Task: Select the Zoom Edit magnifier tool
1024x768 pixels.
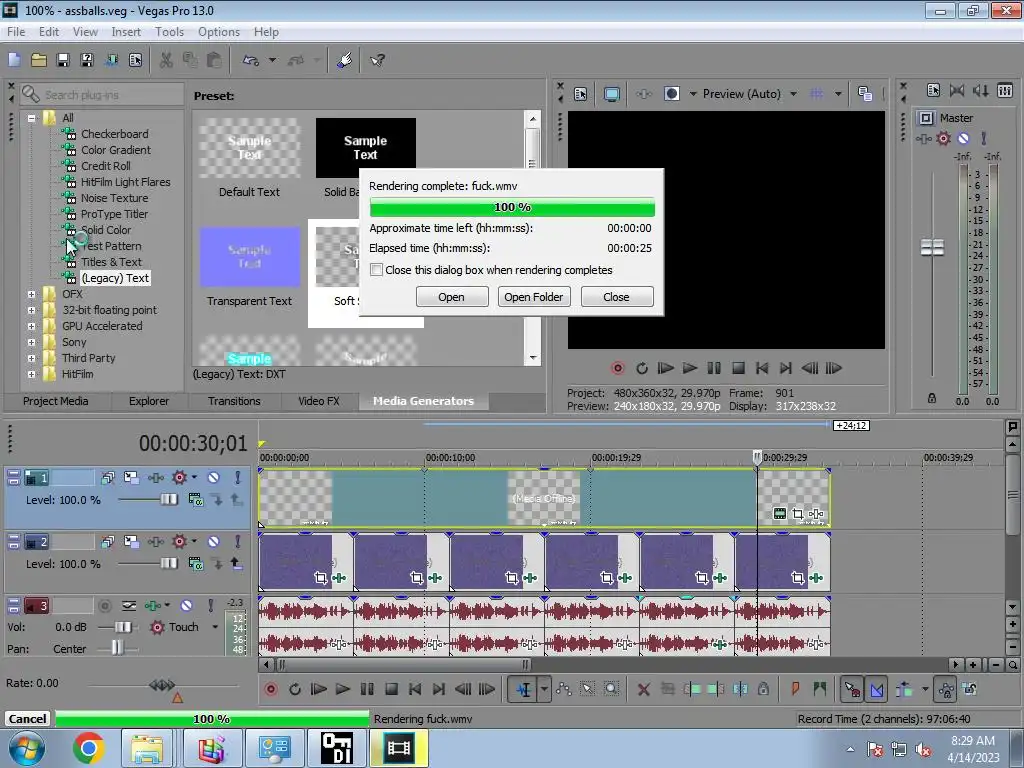Action: point(611,689)
